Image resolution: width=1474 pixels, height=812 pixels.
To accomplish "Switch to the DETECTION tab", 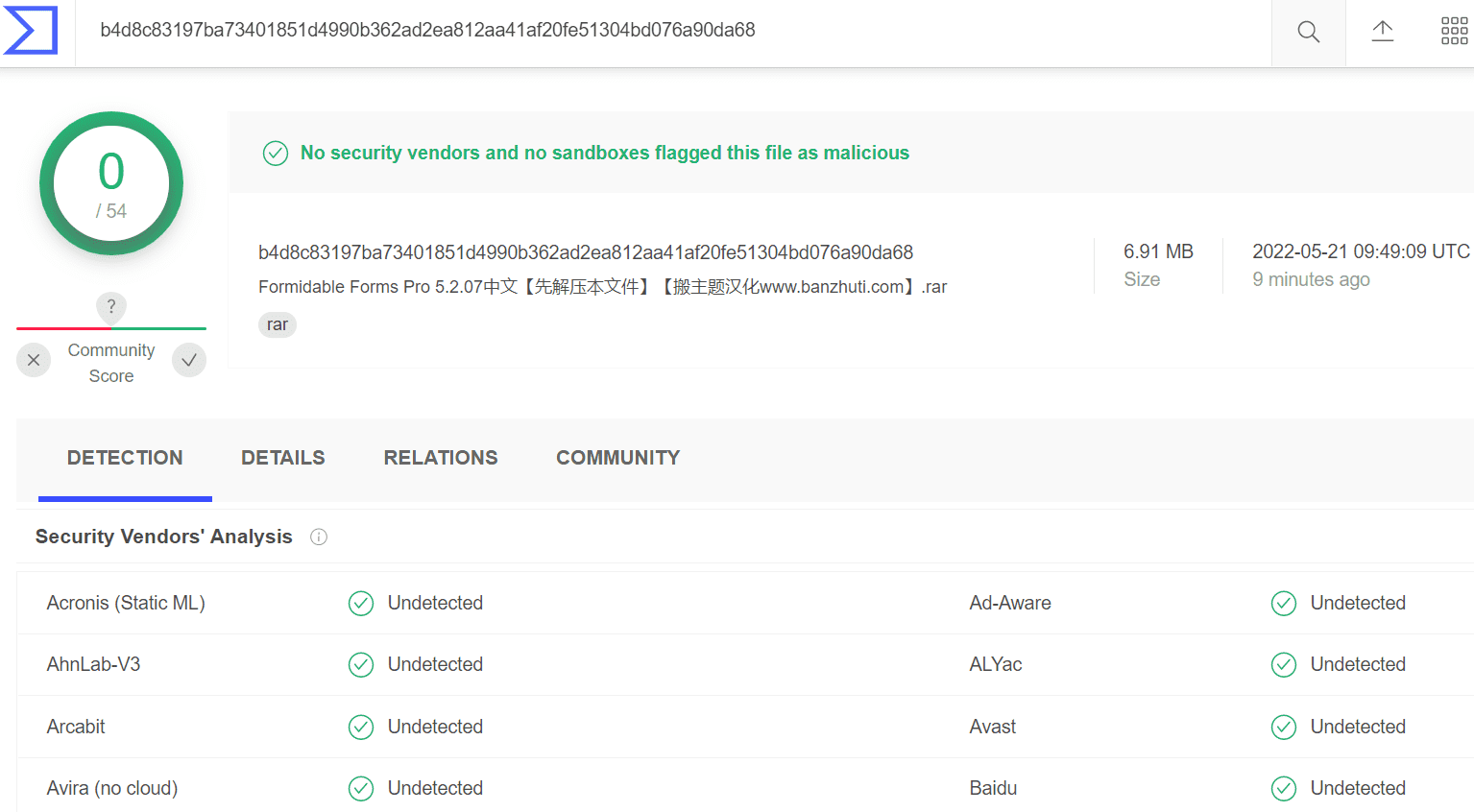I will coord(125,458).
